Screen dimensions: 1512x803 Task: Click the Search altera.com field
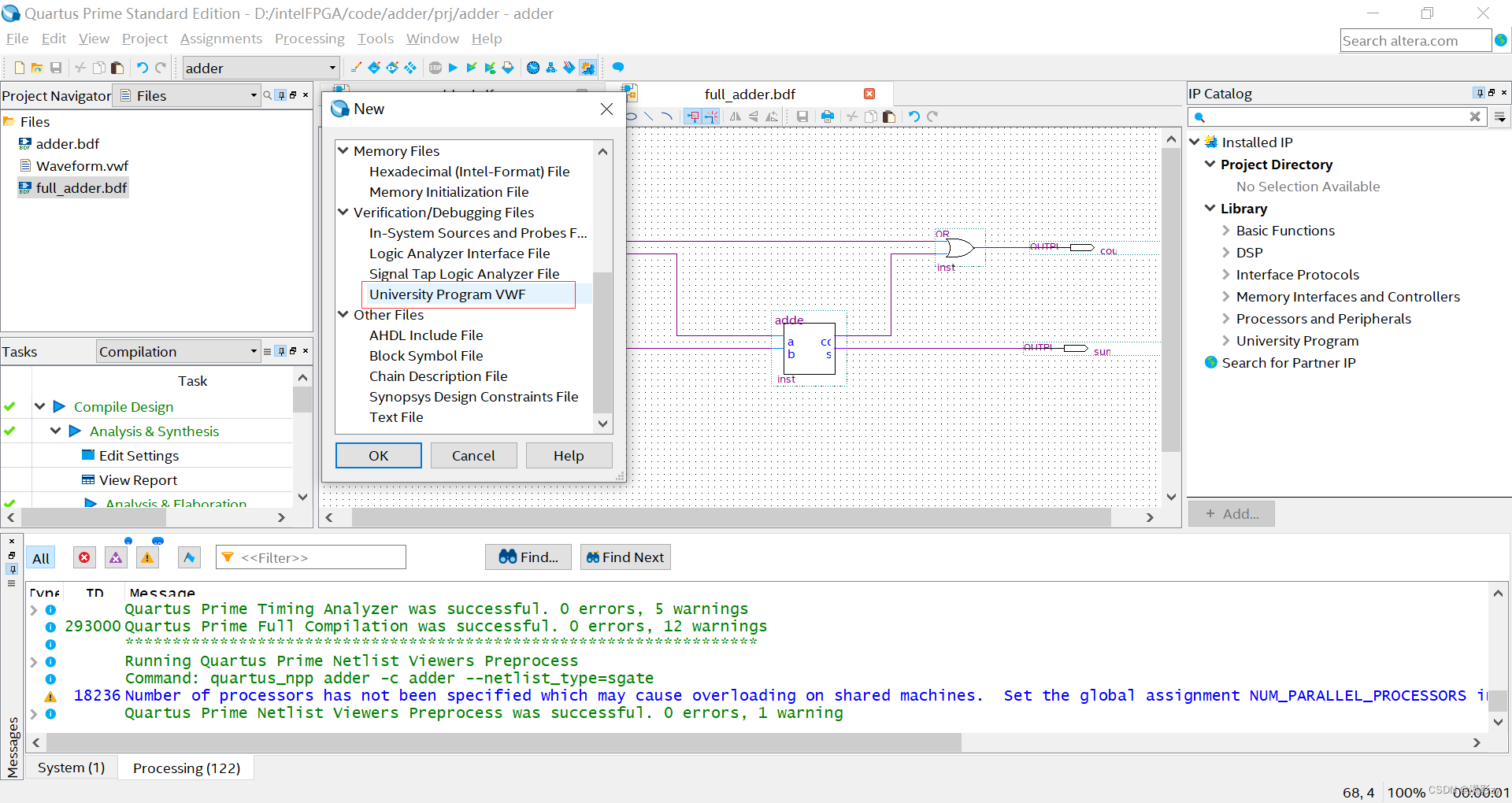pos(1415,40)
